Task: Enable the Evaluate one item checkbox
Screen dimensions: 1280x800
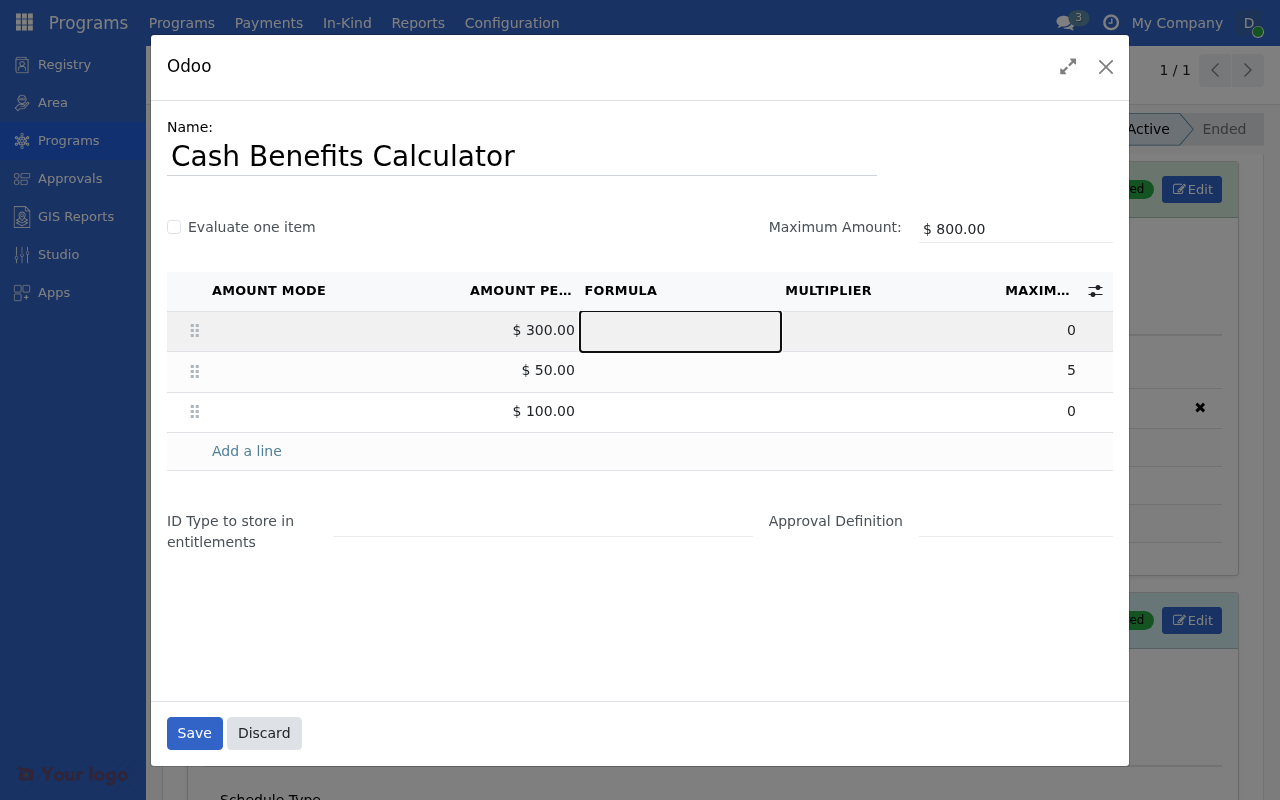Action: tap(174, 227)
